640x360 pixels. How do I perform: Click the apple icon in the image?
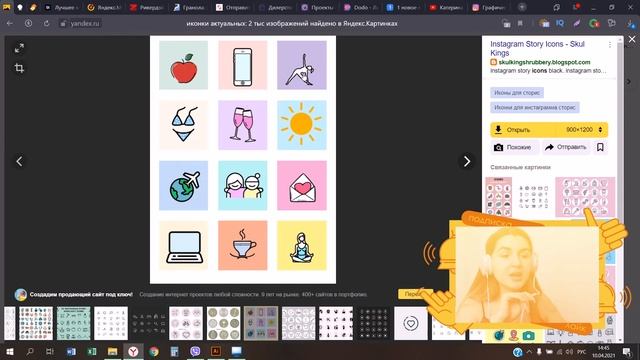(184, 65)
